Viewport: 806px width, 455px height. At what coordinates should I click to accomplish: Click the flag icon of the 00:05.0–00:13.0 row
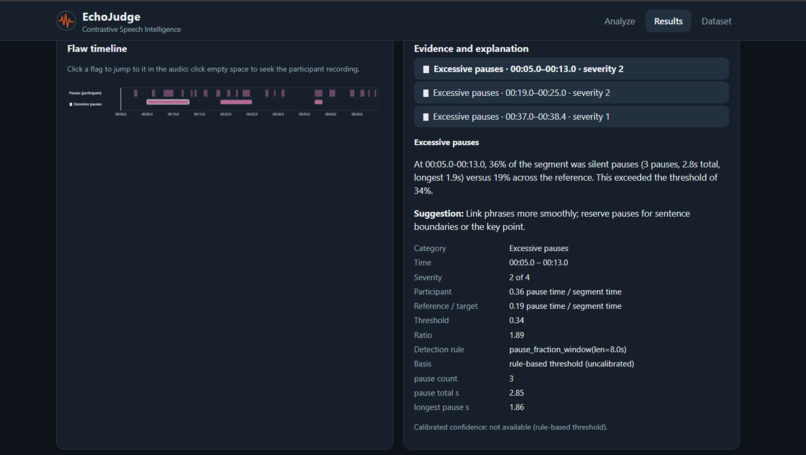click(x=426, y=69)
